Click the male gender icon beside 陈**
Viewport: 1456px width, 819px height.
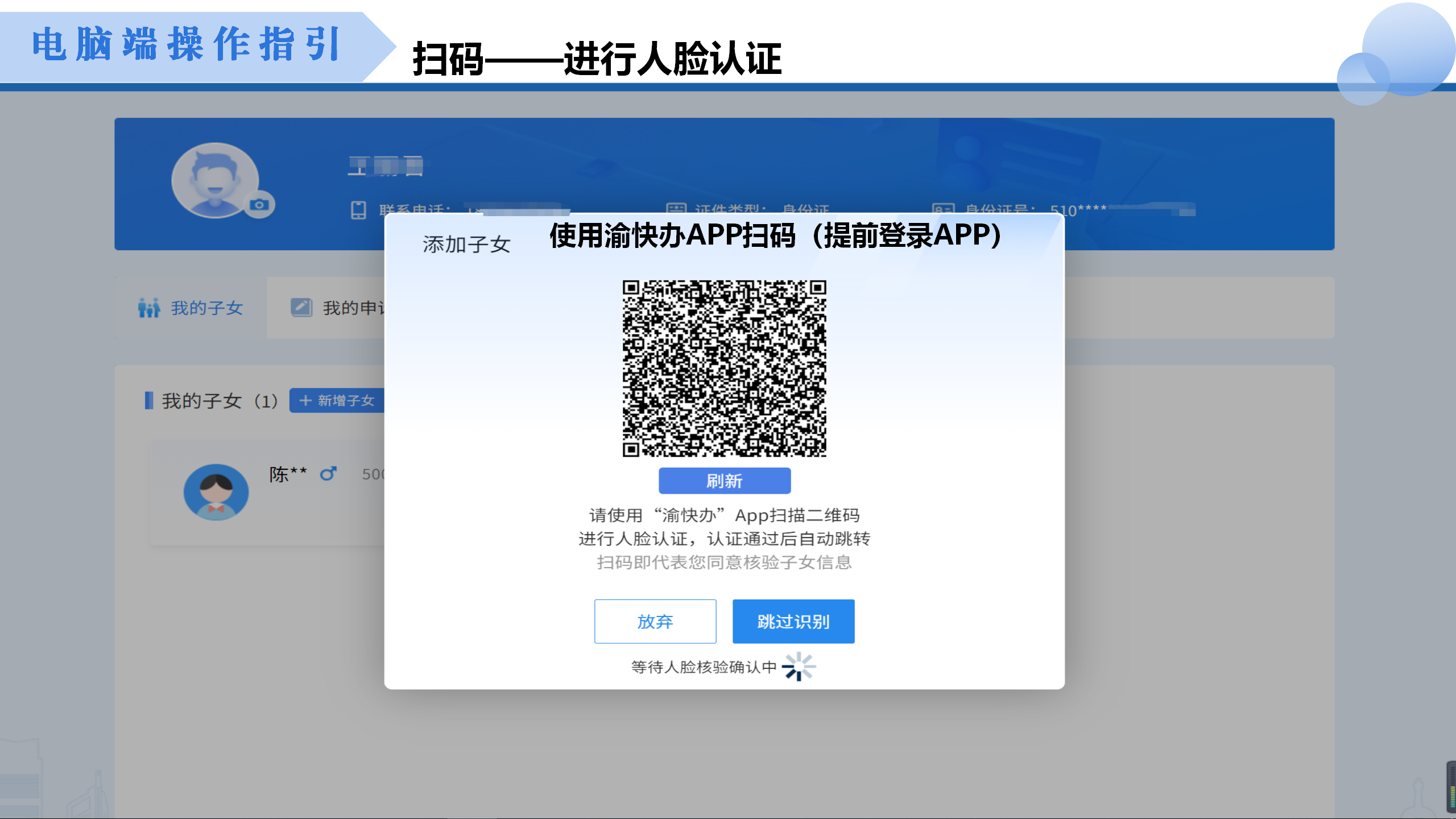tap(328, 473)
